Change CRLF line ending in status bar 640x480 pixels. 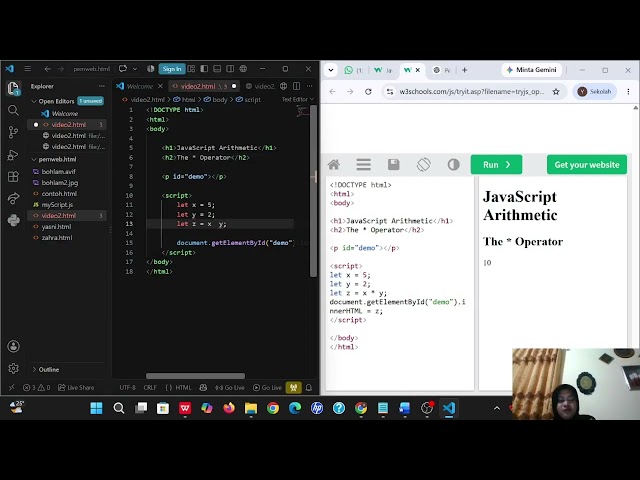point(150,387)
